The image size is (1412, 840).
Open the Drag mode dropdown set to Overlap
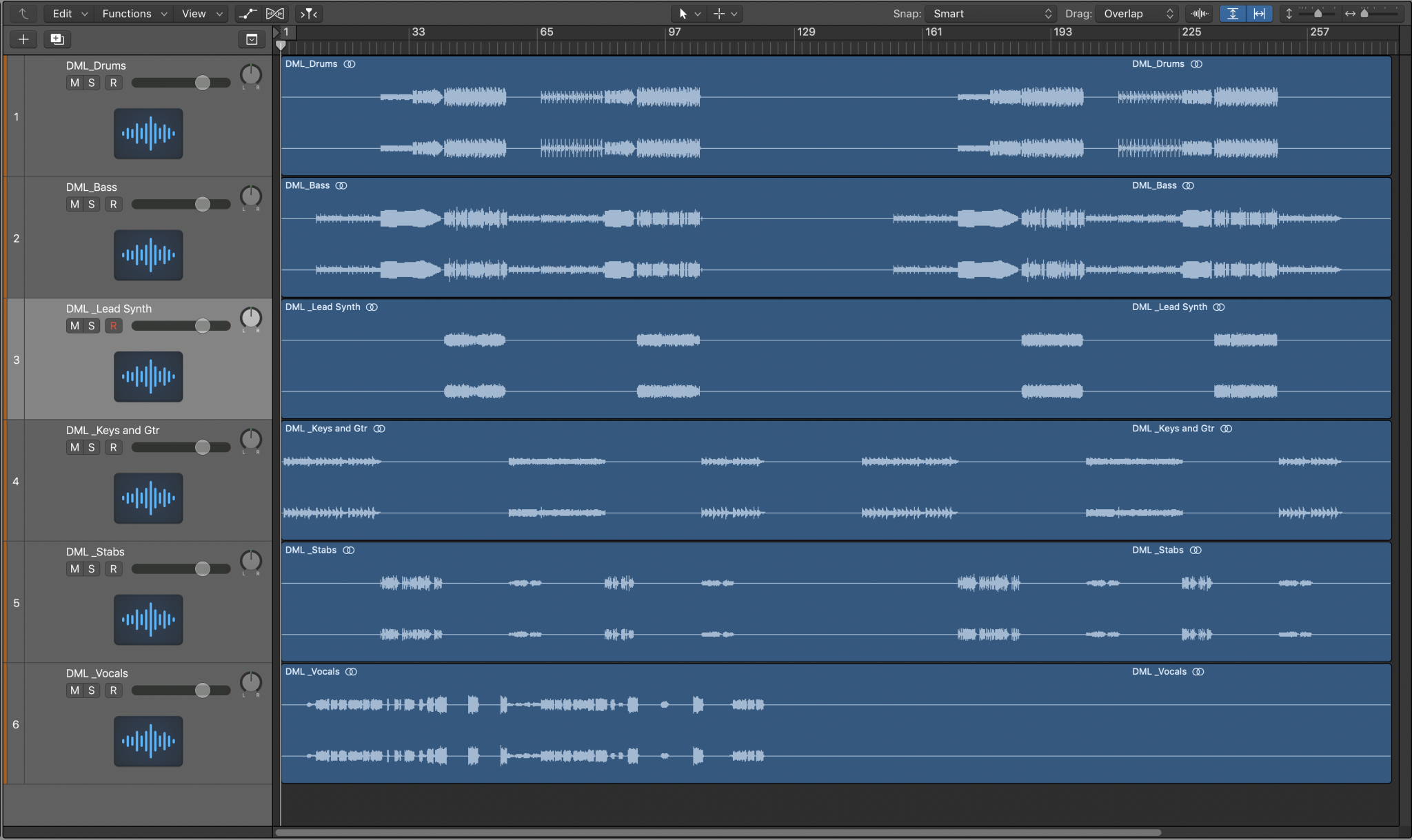pos(1138,14)
